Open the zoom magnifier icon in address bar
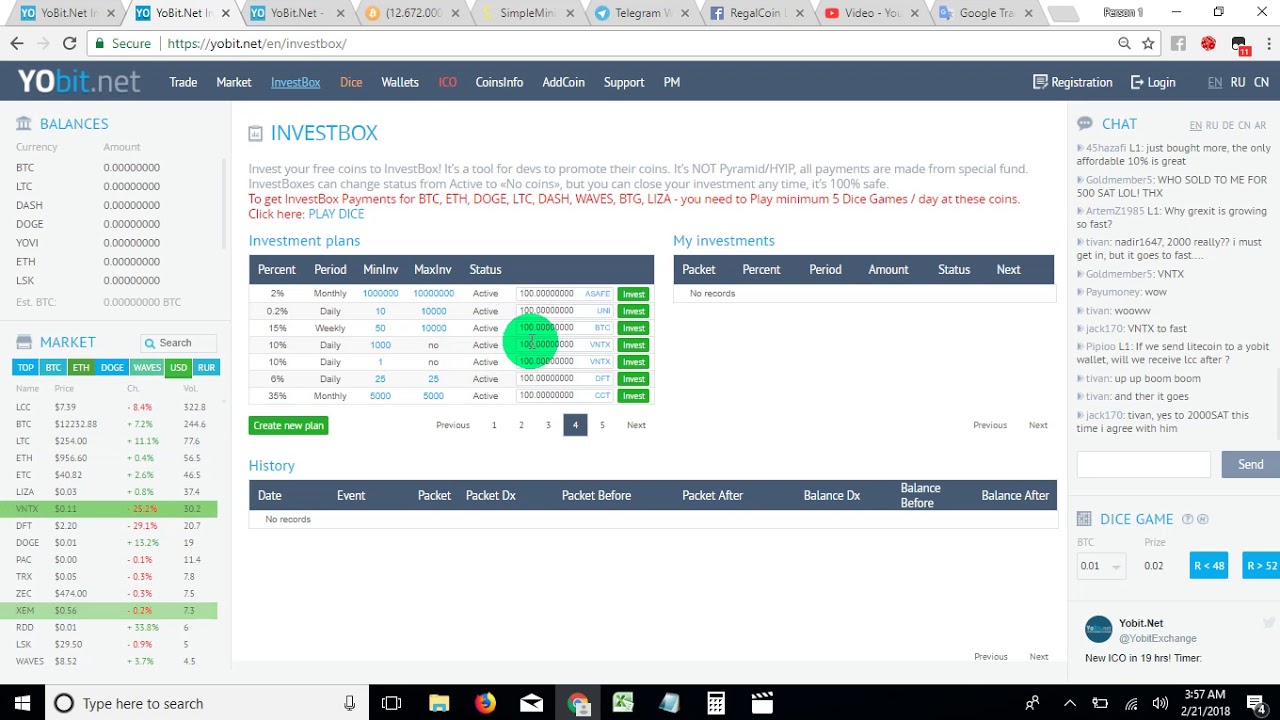Viewport: 1280px width, 720px height. click(1124, 44)
